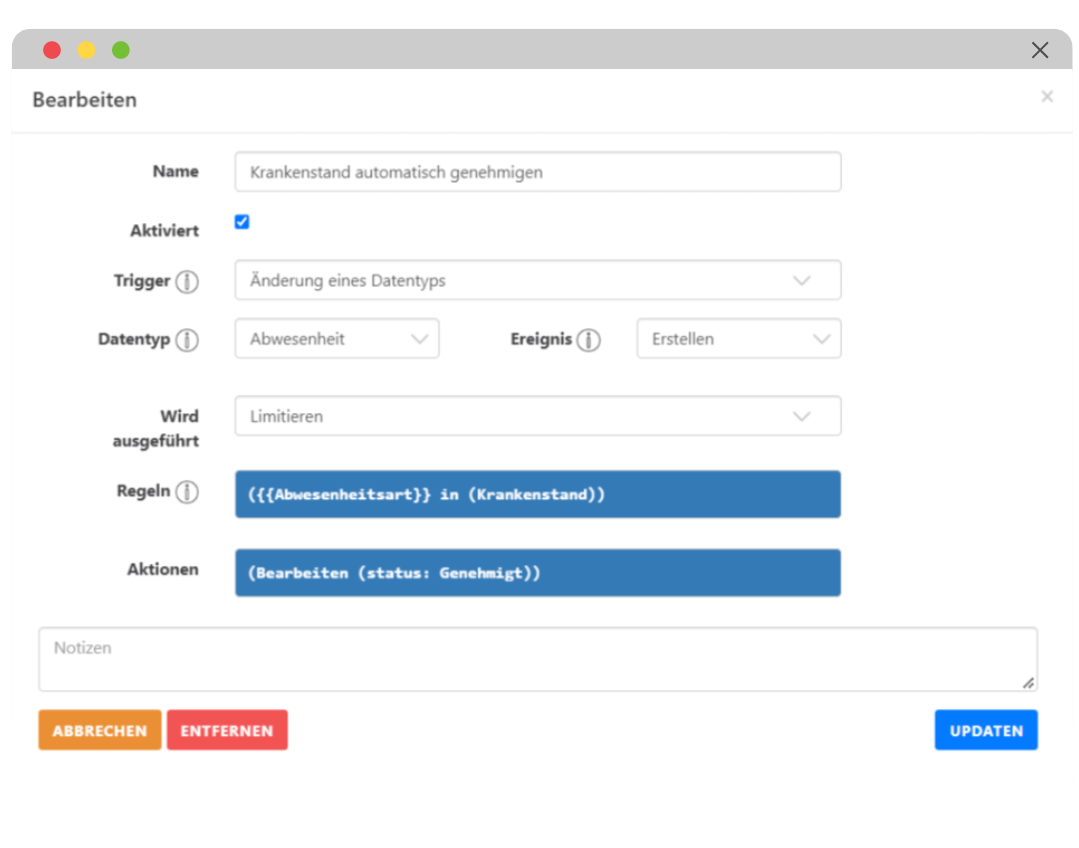Image resolution: width=1079 pixels, height=848 pixels.
Task: Click the X icon in the gray title bar
Action: point(1040,50)
